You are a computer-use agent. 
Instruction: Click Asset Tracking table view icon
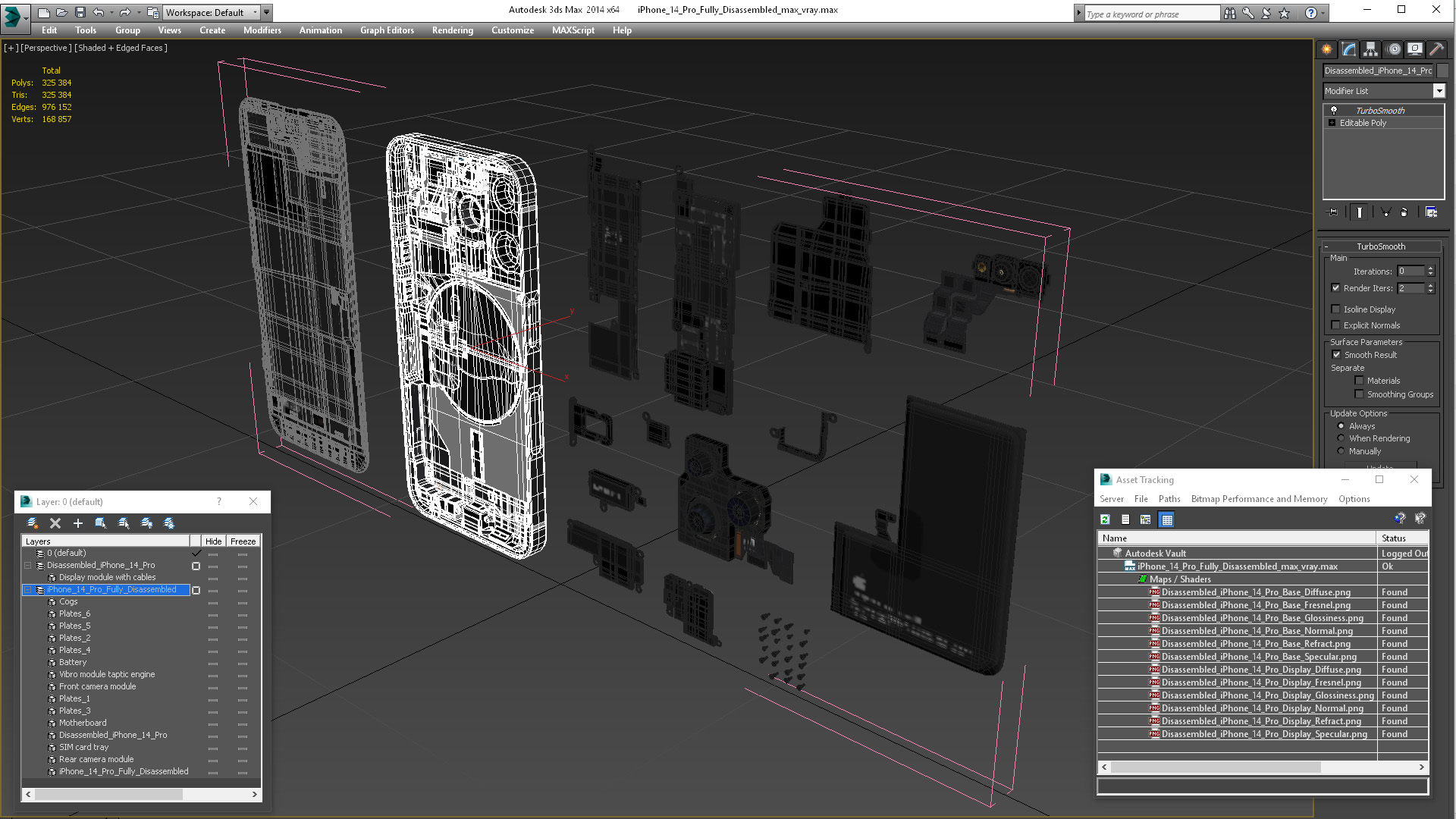click(1166, 519)
